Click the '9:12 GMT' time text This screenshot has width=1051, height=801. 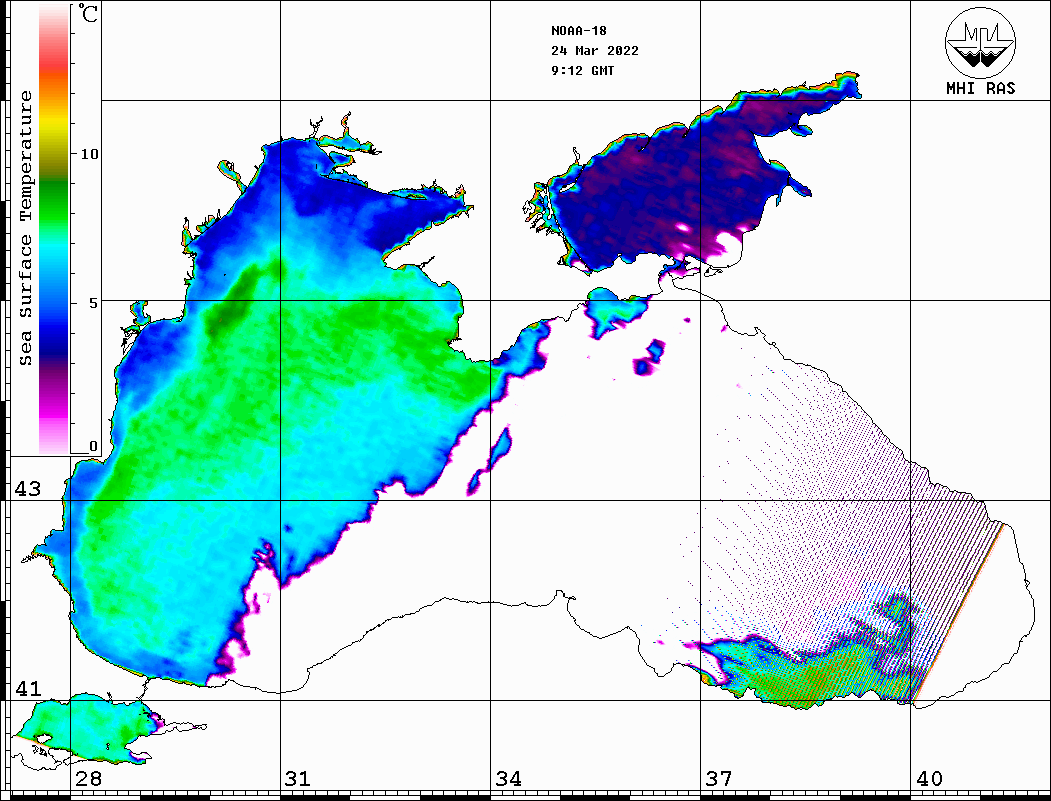point(583,71)
